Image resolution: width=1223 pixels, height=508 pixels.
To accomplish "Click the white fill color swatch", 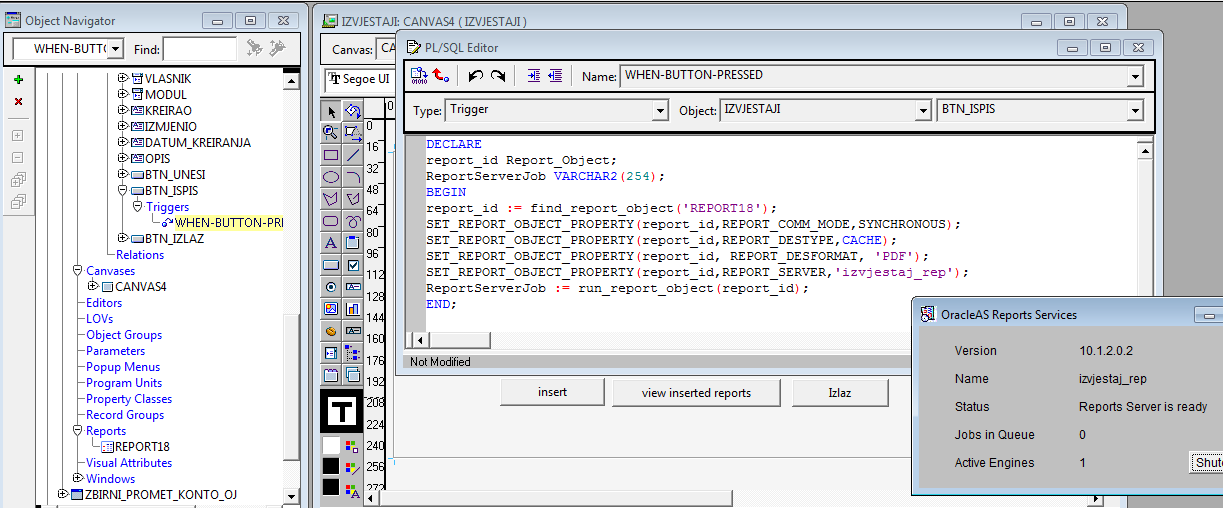I will click(330, 446).
